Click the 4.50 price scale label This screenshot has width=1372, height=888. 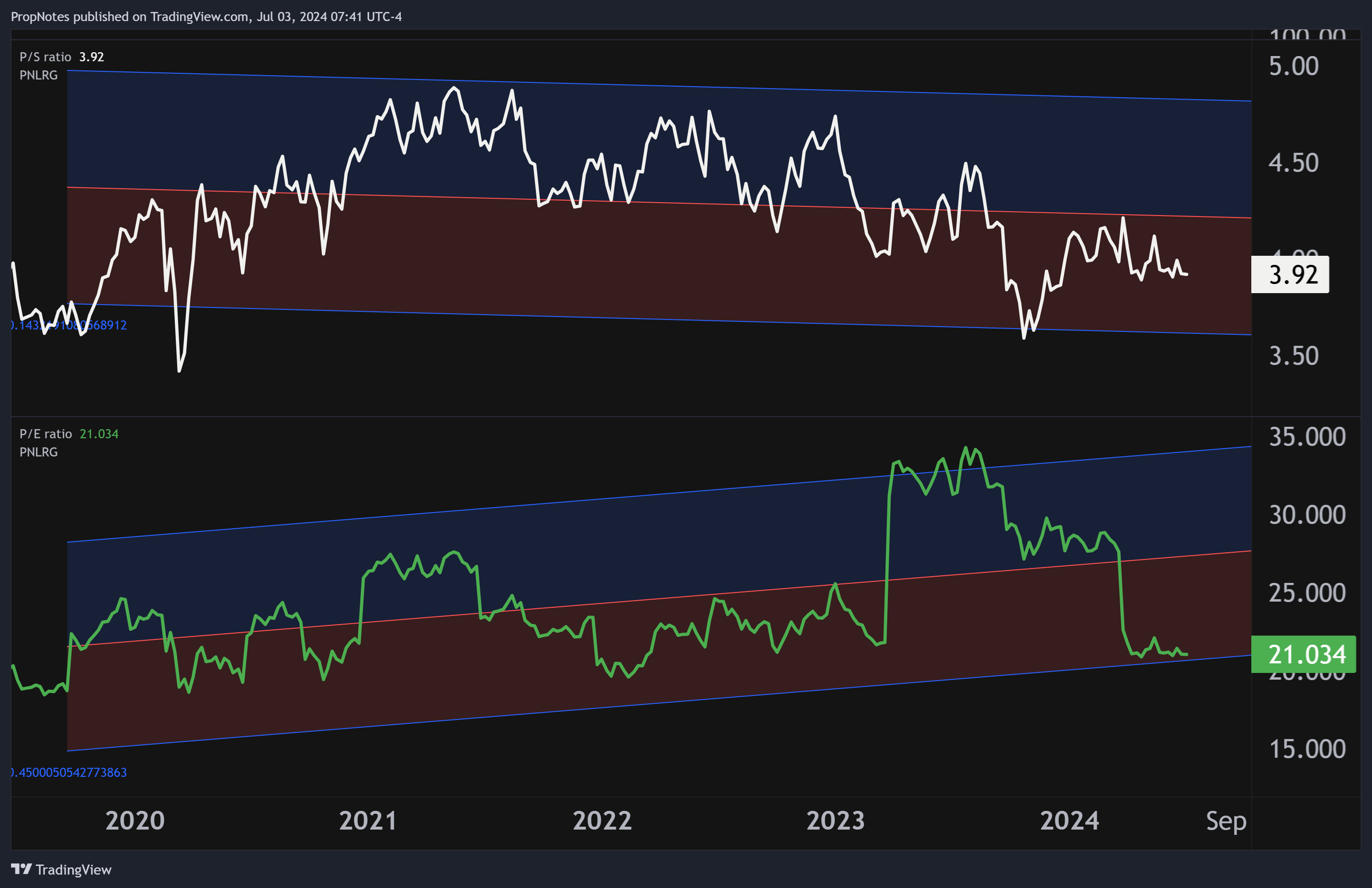(1293, 163)
